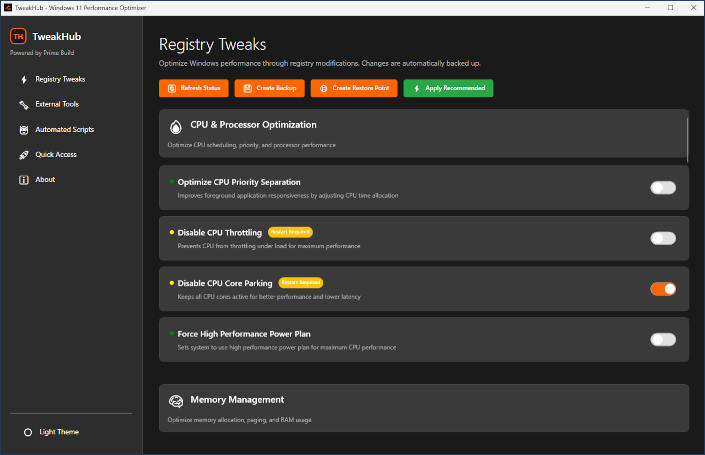Image resolution: width=705 pixels, height=455 pixels.
Task: Click the Create Backup button
Action: pyautogui.click(x=270, y=89)
